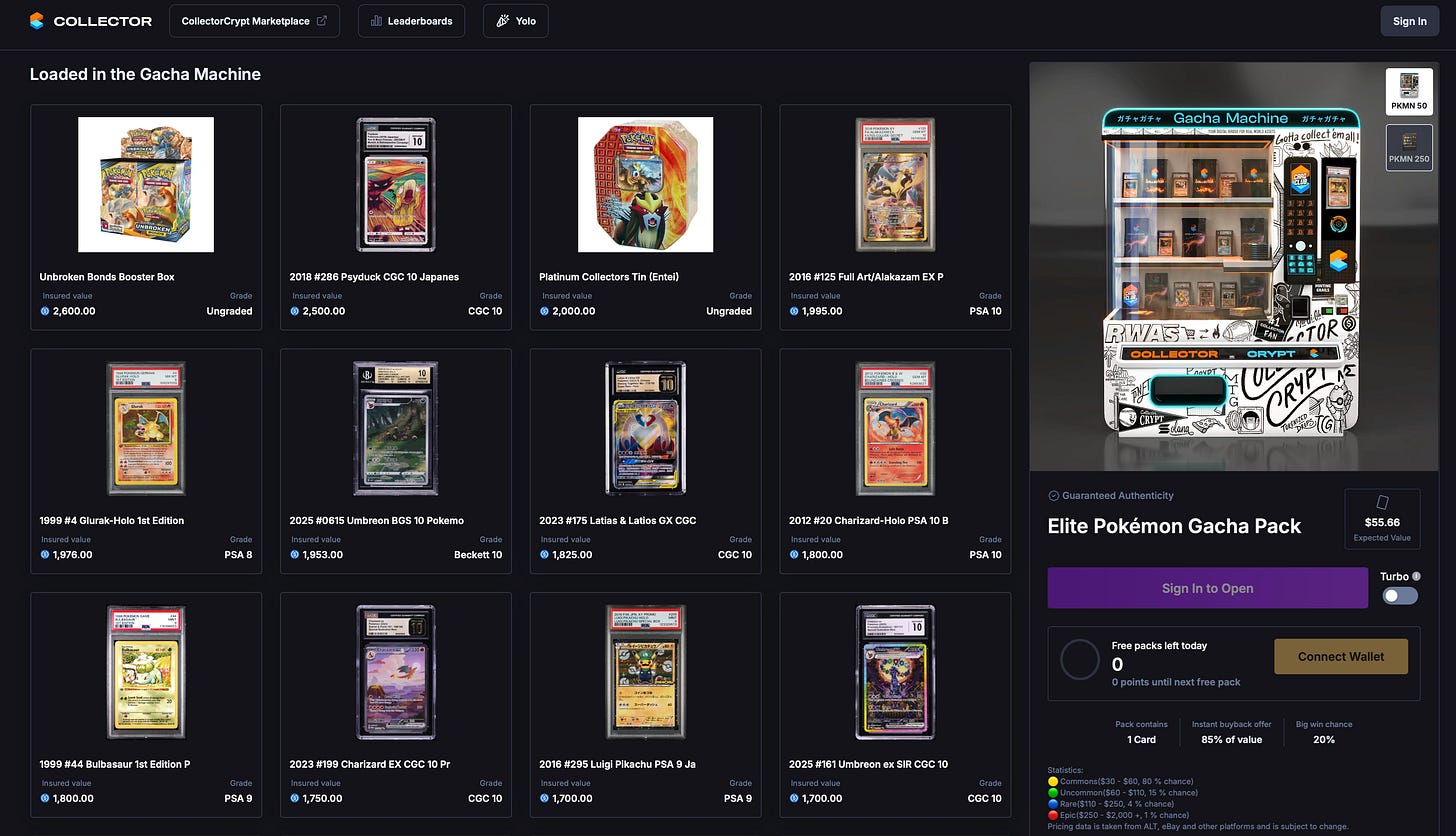
Task: Click the coin icon next to 1,995.00
Action: 794,311
